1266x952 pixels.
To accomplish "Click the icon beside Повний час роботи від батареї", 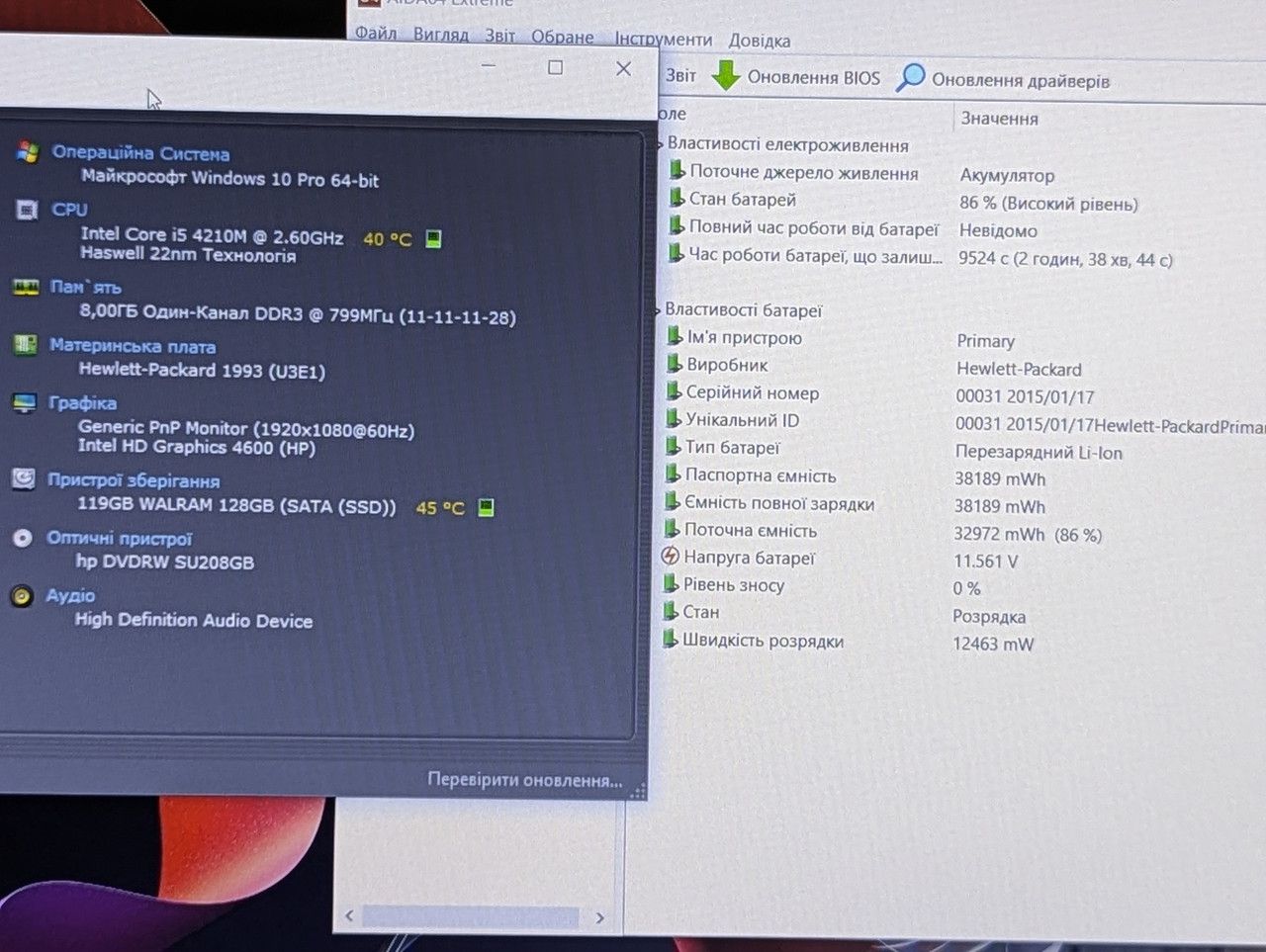I will click(677, 225).
